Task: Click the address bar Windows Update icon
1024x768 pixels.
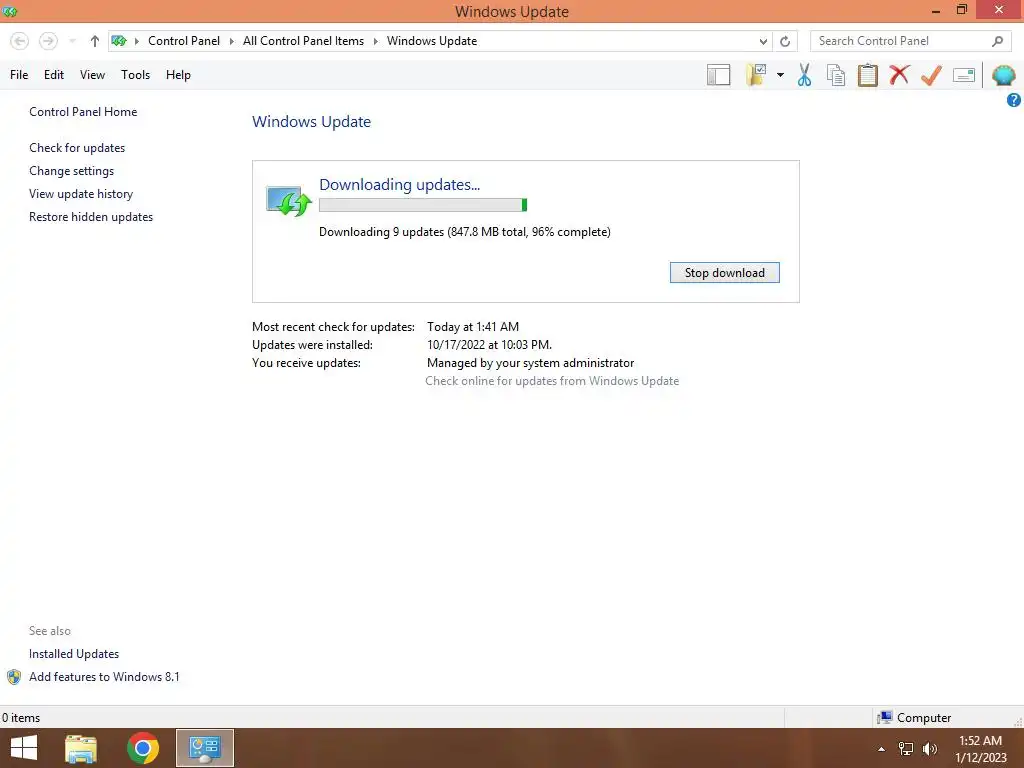Action: [x=119, y=40]
